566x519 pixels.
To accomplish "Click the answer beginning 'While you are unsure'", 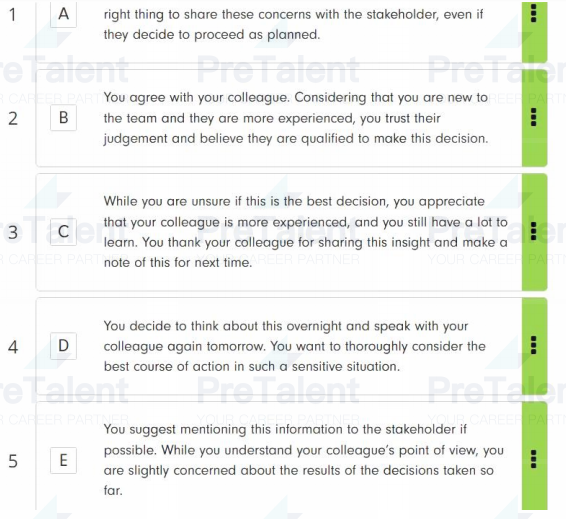I will (x=306, y=232).
